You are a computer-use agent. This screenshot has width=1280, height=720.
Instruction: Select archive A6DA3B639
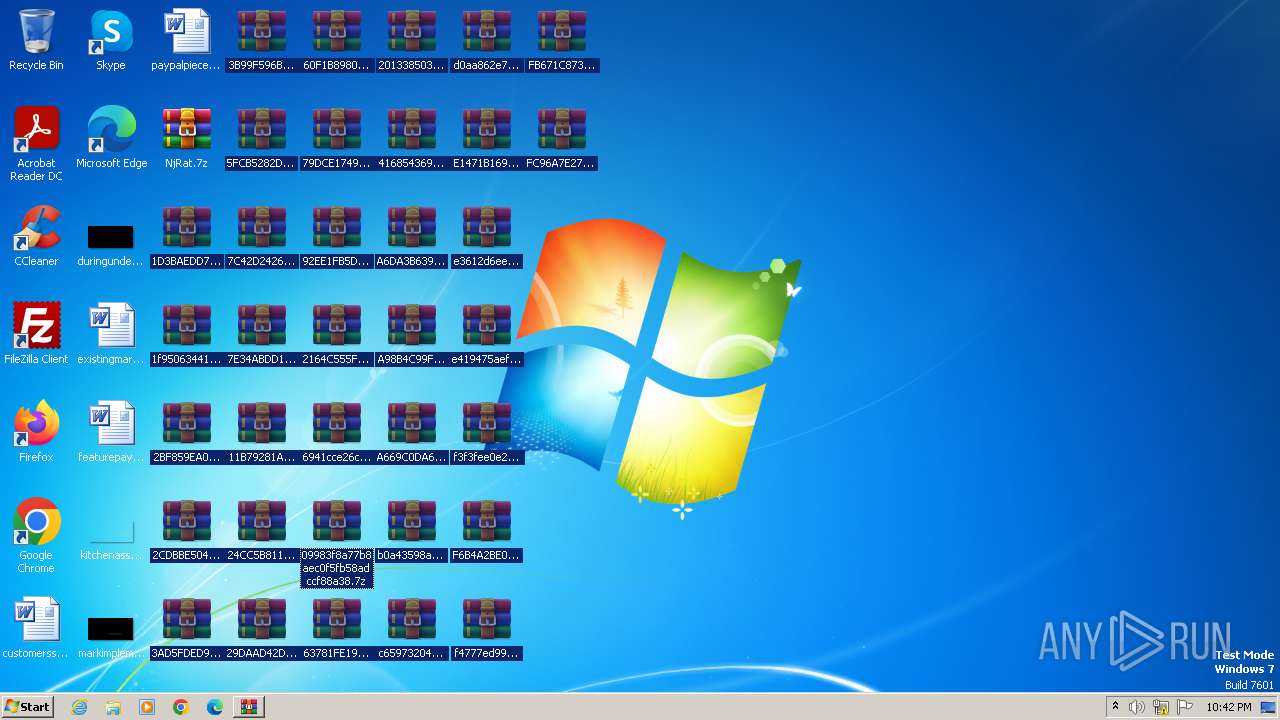click(411, 237)
